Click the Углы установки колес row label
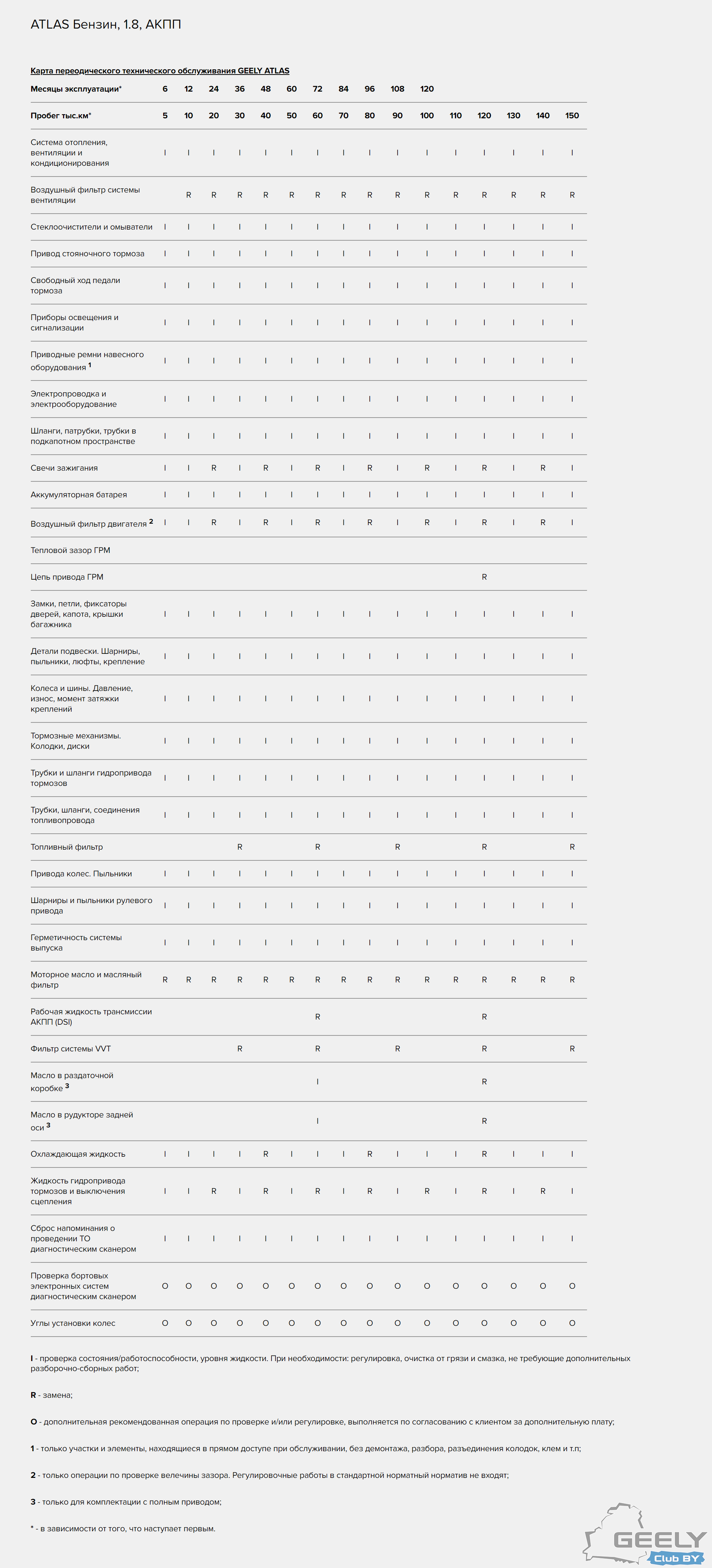The width and height of the screenshot is (712, 1568). tap(73, 1323)
